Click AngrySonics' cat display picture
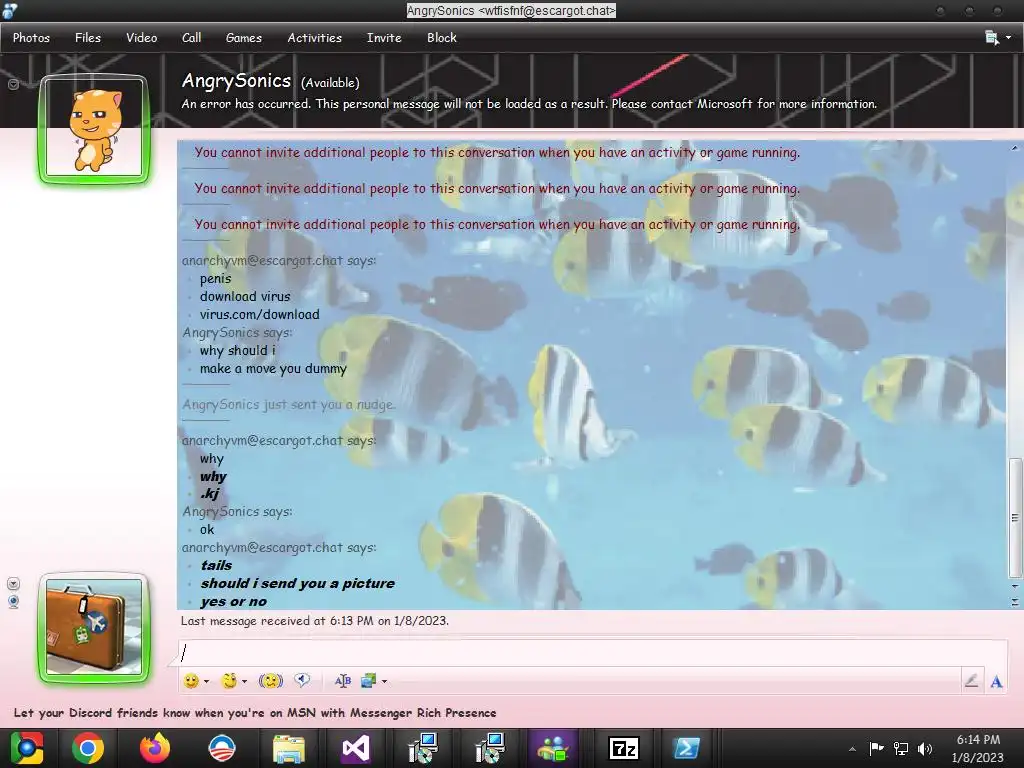 tap(94, 129)
